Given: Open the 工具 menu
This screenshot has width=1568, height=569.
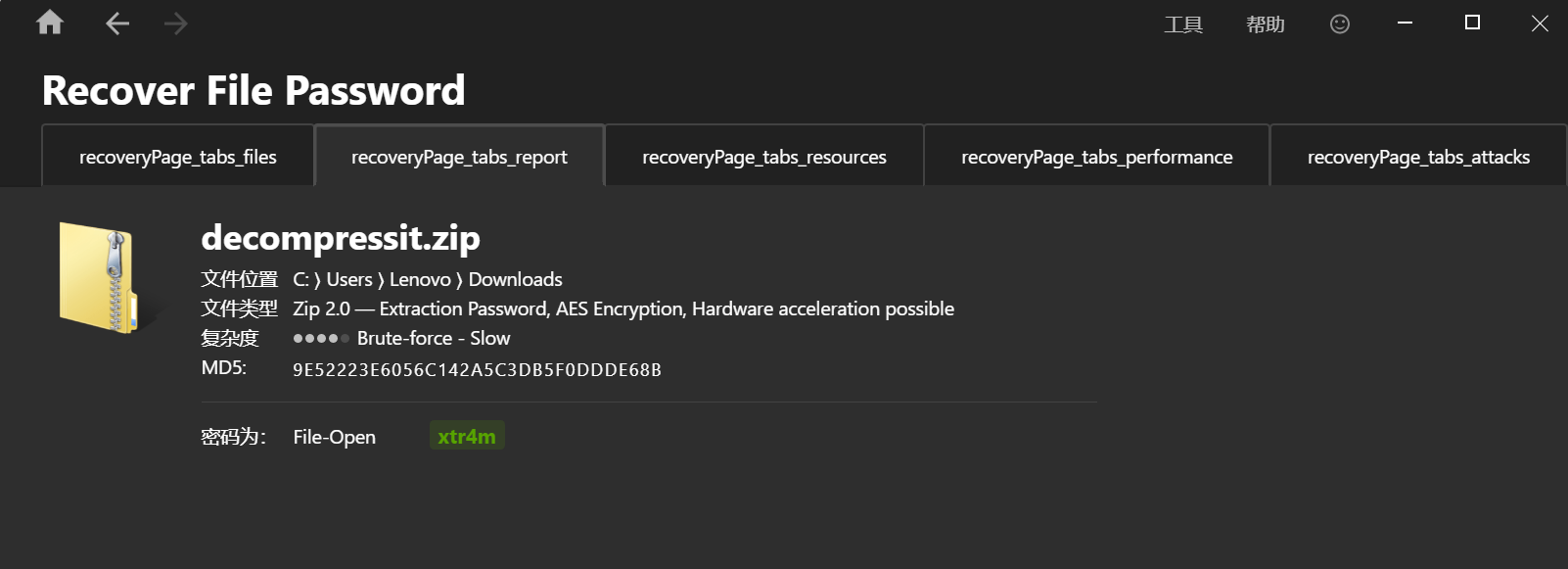Looking at the screenshot, I should tap(1183, 24).
